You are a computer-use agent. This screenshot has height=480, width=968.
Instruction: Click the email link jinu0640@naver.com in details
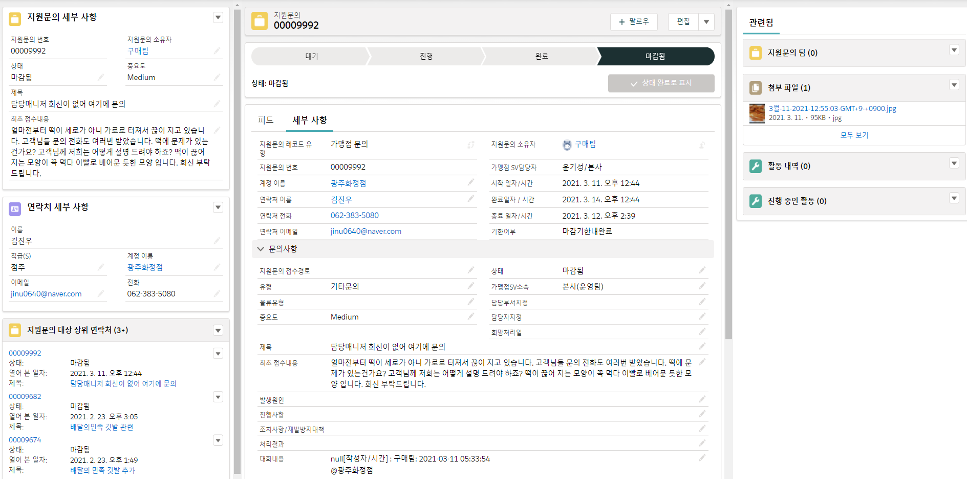[365, 231]
